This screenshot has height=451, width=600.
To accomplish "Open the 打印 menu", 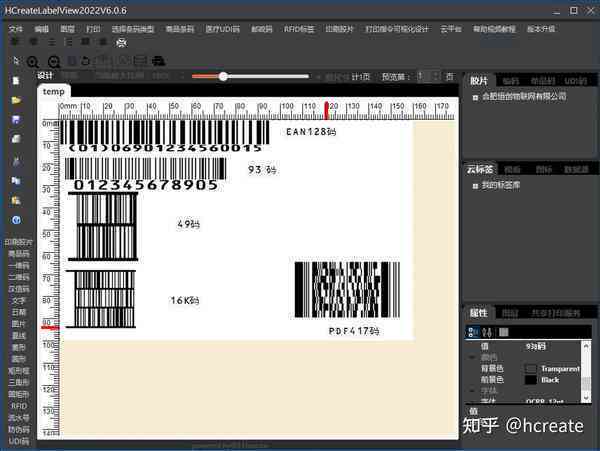I will [93, 29].
